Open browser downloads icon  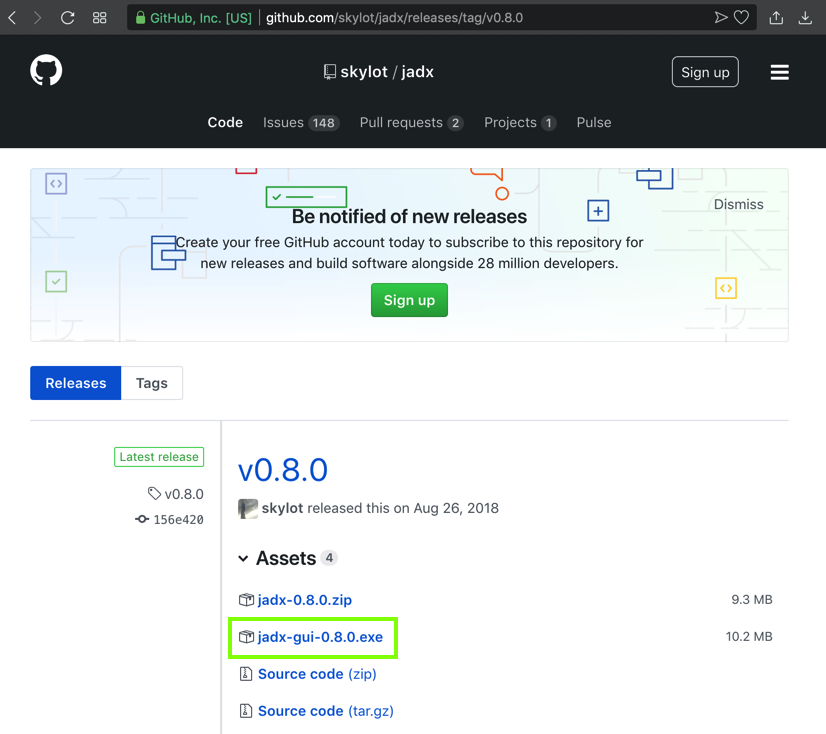(x=805, y=17)
